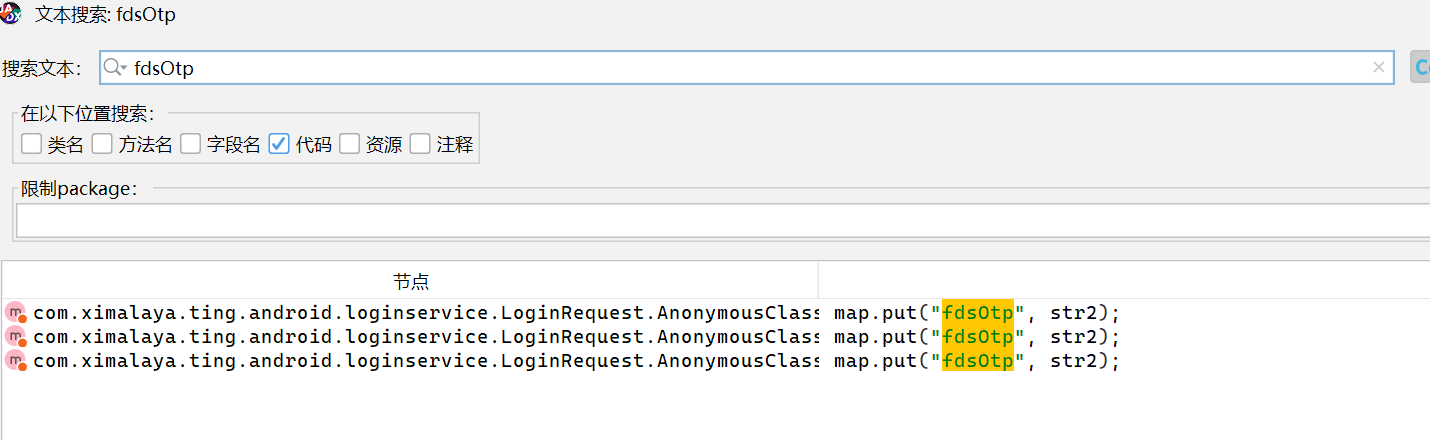The height and width of the screenshot is (440, 1430).
Task: Uncheck the 代码 checkbox
Action: tap(279, 144)
